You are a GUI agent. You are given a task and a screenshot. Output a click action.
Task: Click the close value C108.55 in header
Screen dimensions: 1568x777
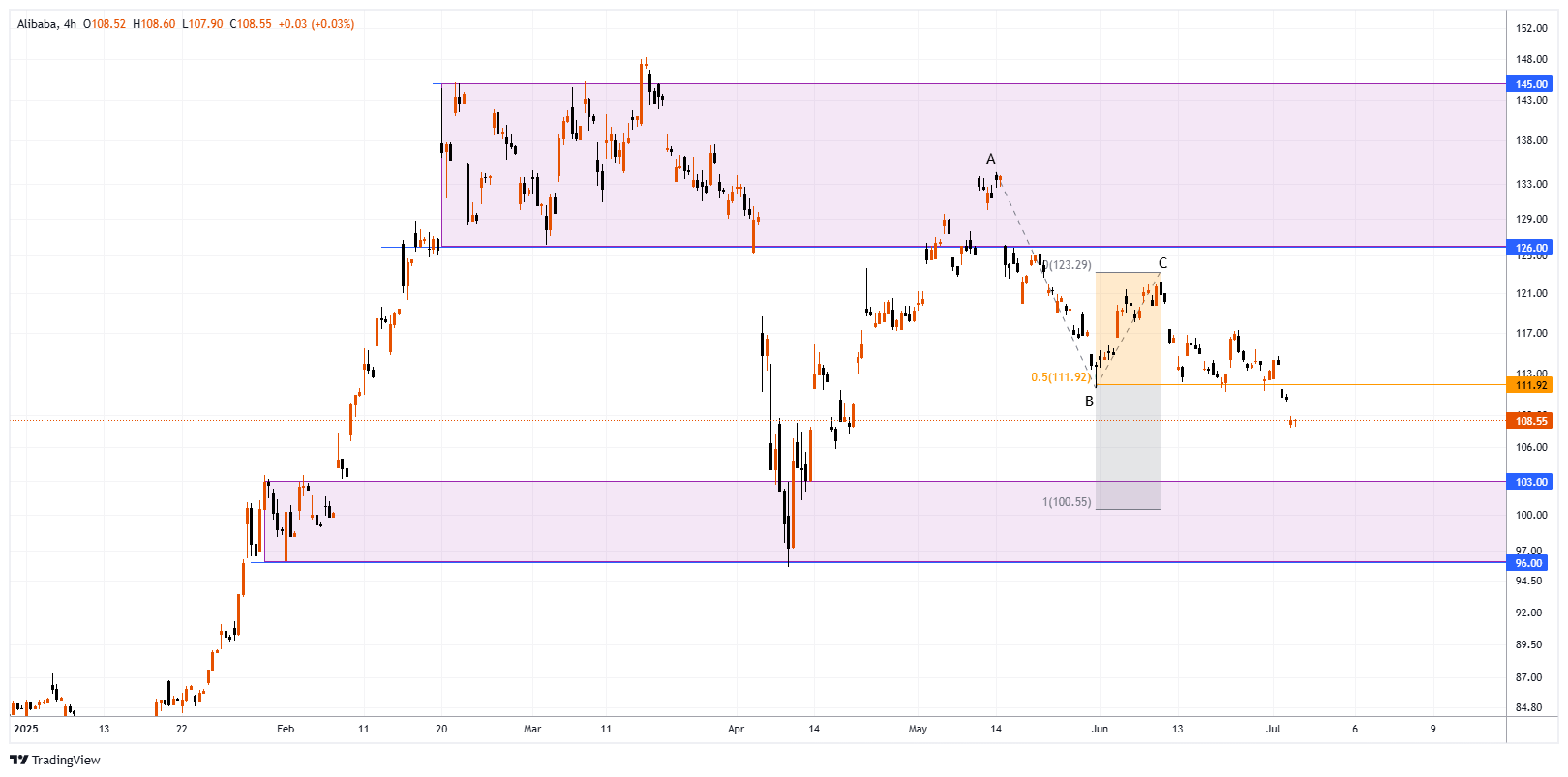(251, 24)
